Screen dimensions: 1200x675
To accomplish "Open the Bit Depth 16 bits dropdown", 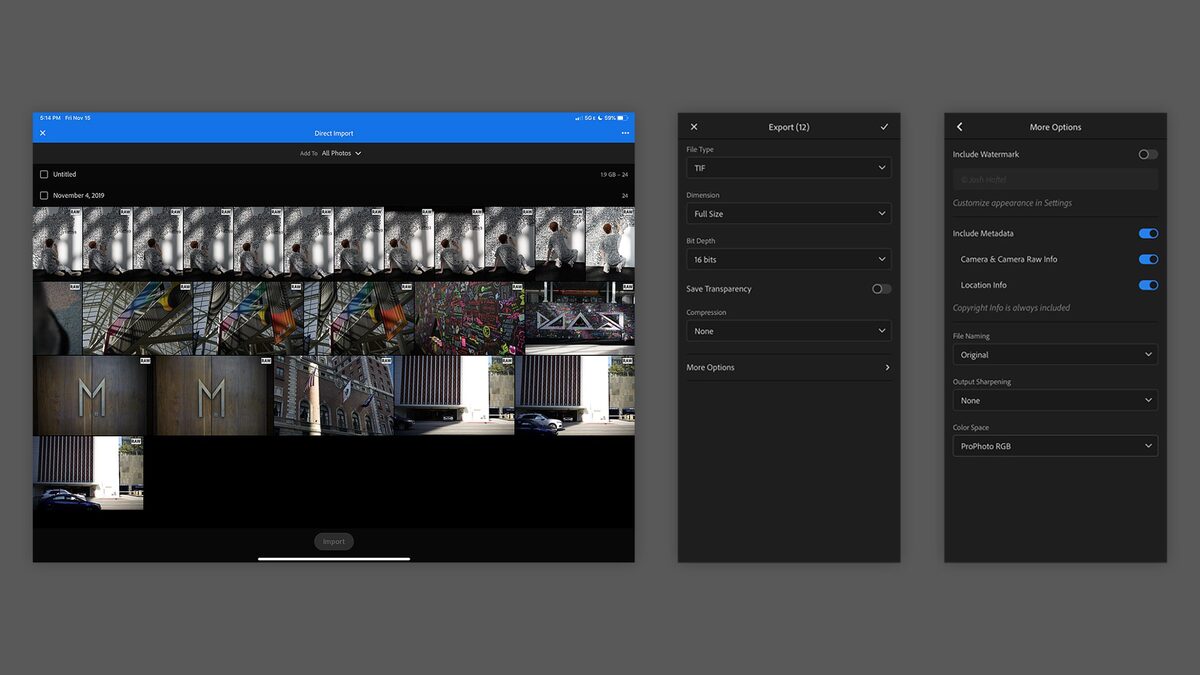I will tap(789, 259).
